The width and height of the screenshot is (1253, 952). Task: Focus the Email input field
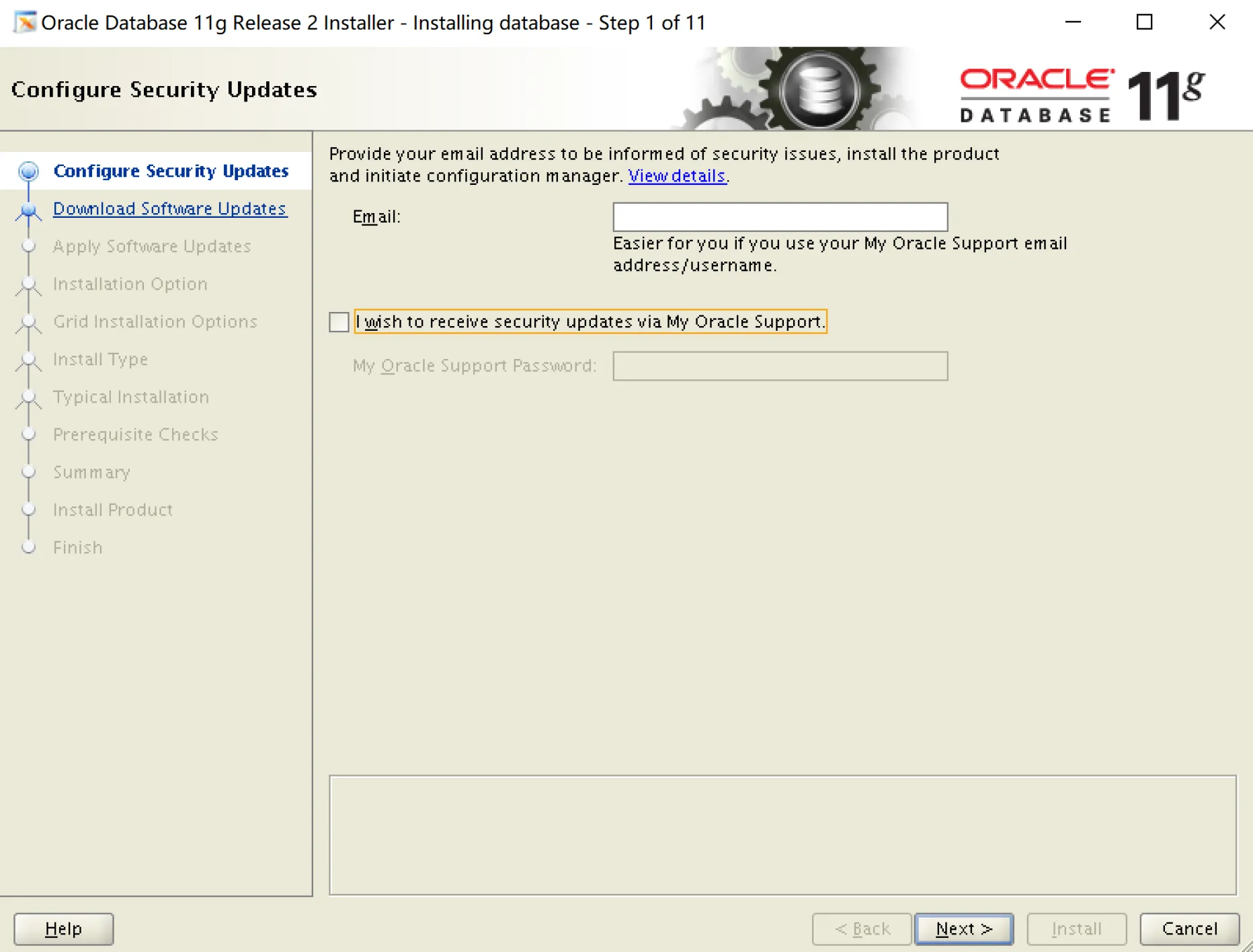tap(780, 216)
